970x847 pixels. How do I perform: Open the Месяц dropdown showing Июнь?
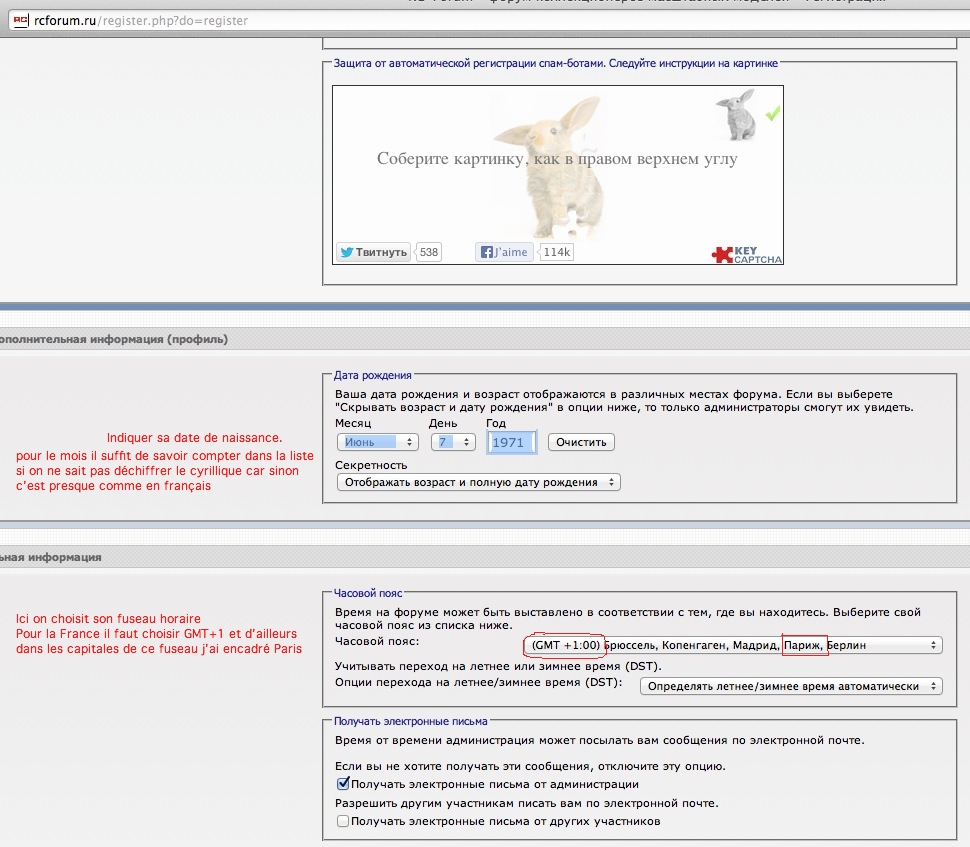(377, 442)
